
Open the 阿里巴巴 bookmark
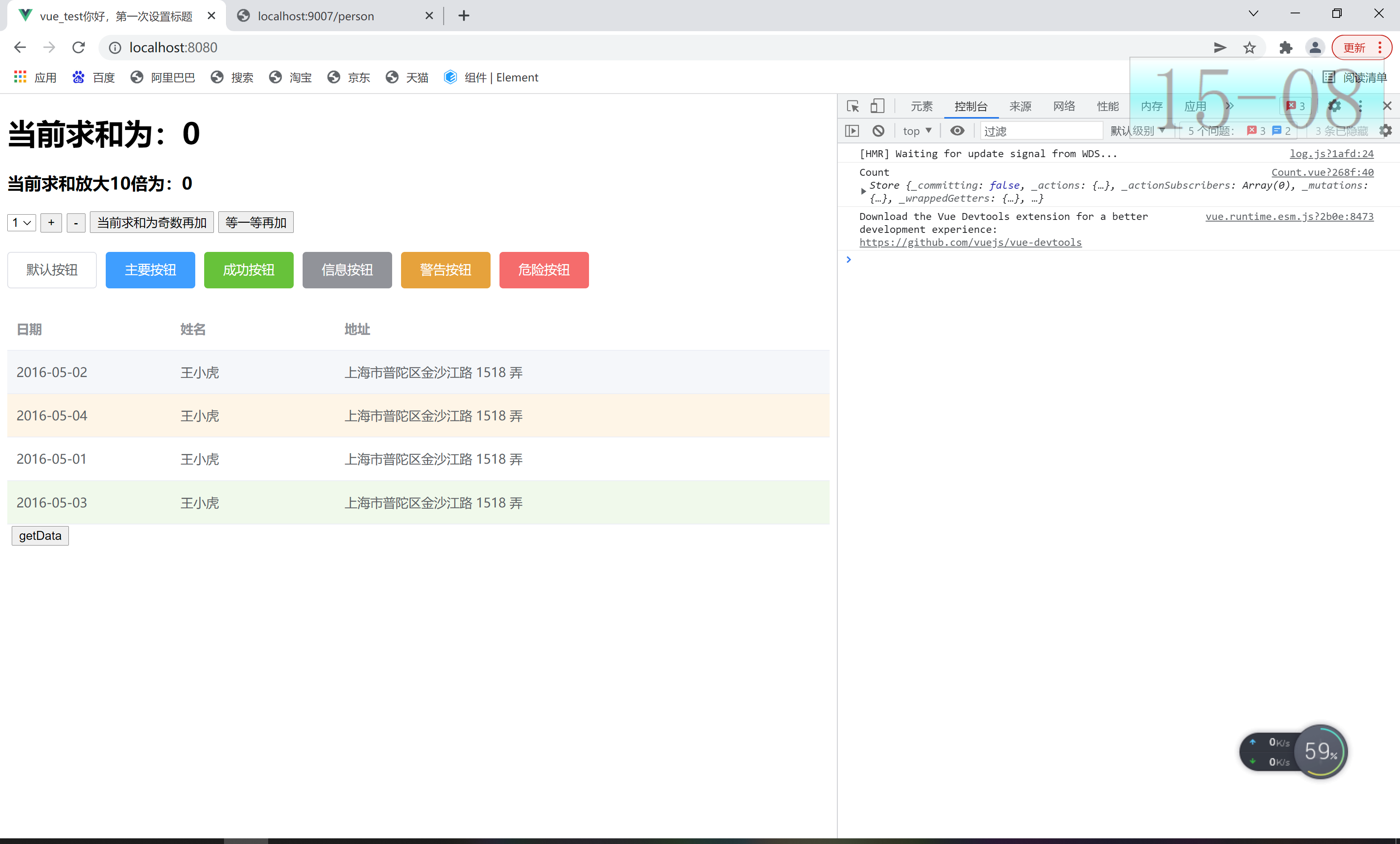(x=162, y=77)
